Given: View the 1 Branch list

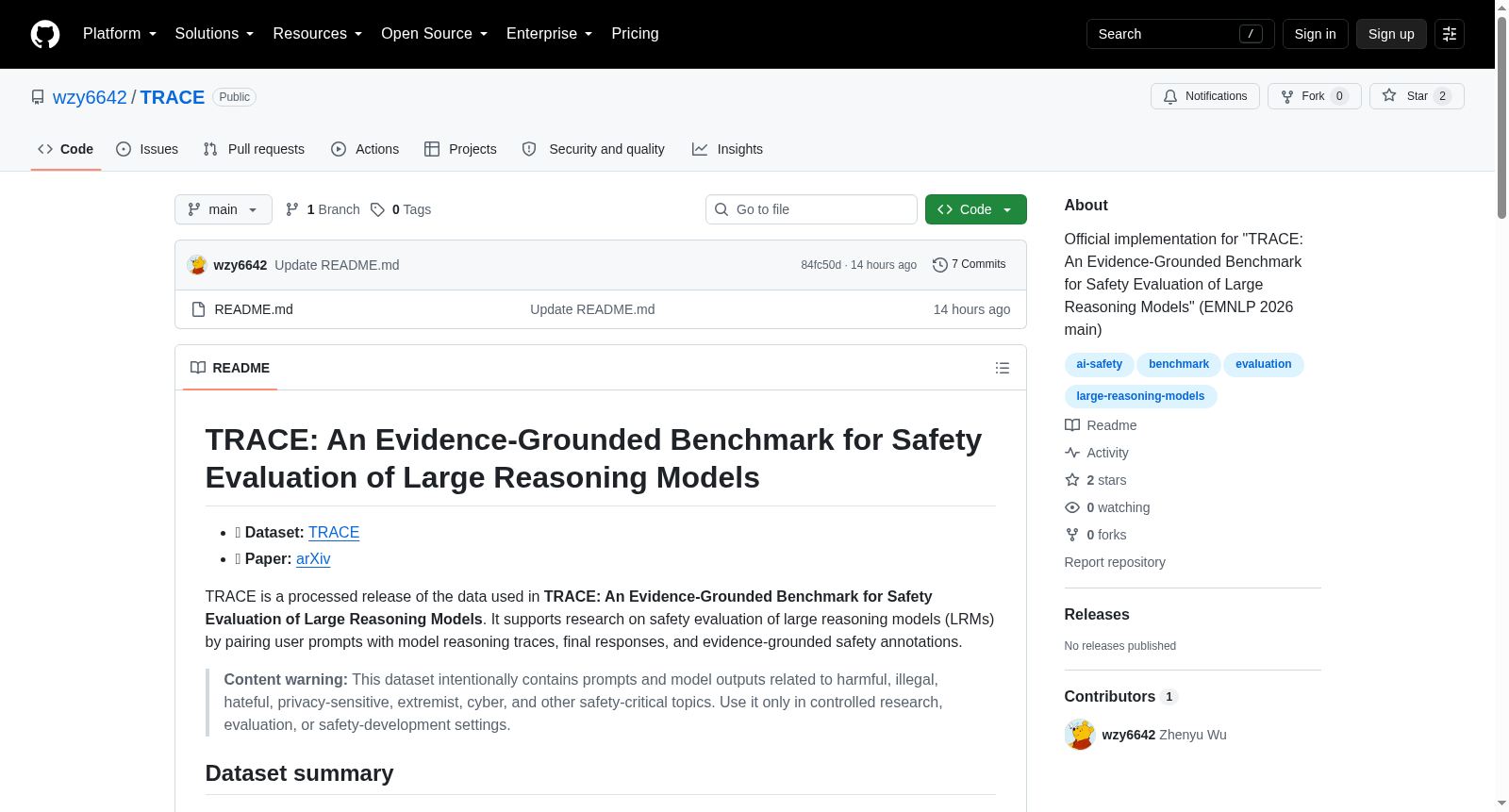Looking at the screenshot, I should coord(323,209).
